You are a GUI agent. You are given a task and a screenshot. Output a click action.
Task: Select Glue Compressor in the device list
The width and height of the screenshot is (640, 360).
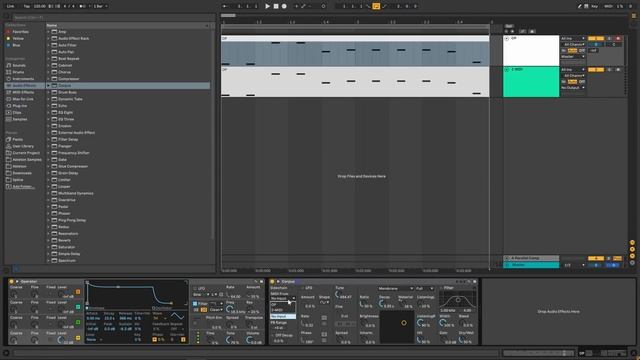(x=73, y=166)
